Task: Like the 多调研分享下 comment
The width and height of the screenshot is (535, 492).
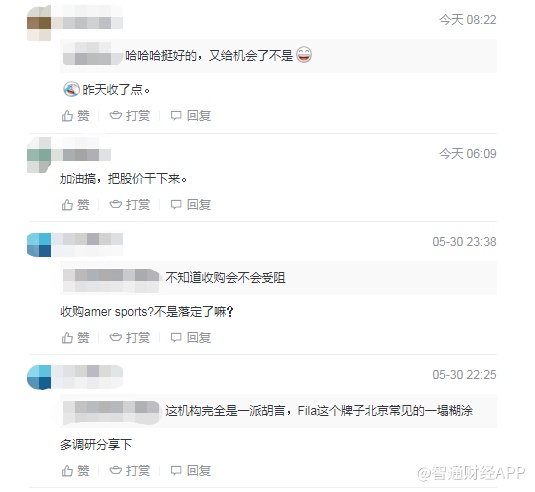Action: [75, 471]
